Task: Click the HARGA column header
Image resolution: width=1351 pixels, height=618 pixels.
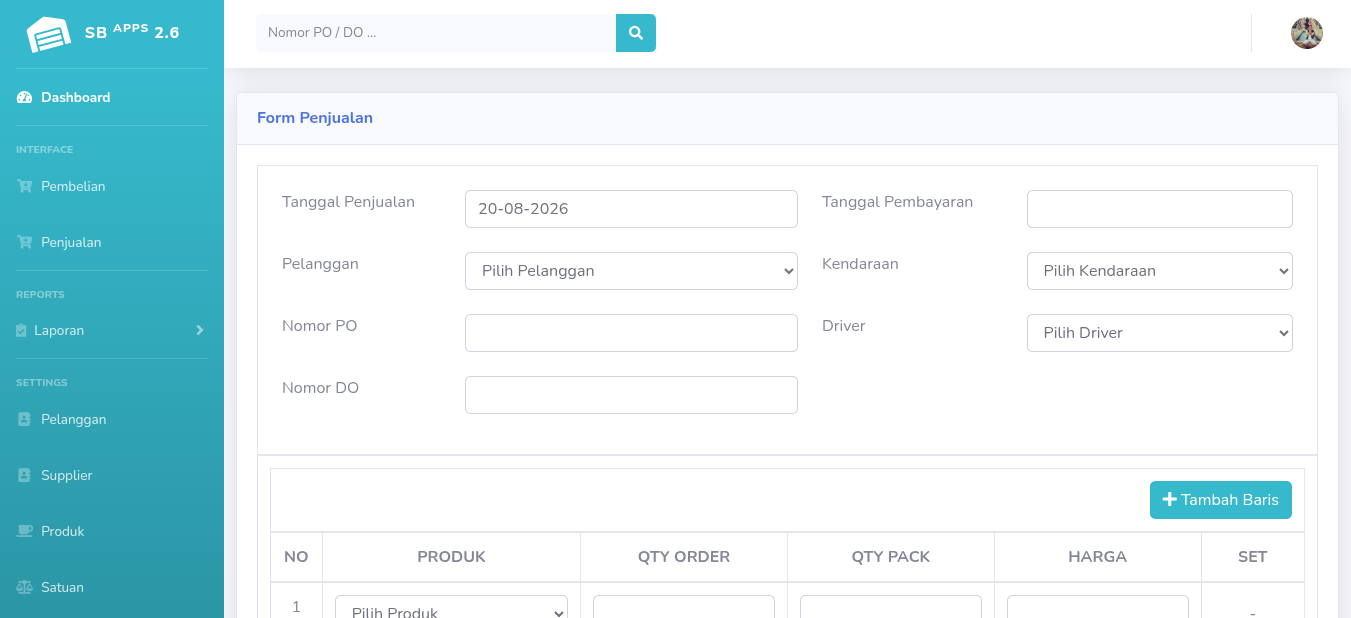Action: [1098, 557]
